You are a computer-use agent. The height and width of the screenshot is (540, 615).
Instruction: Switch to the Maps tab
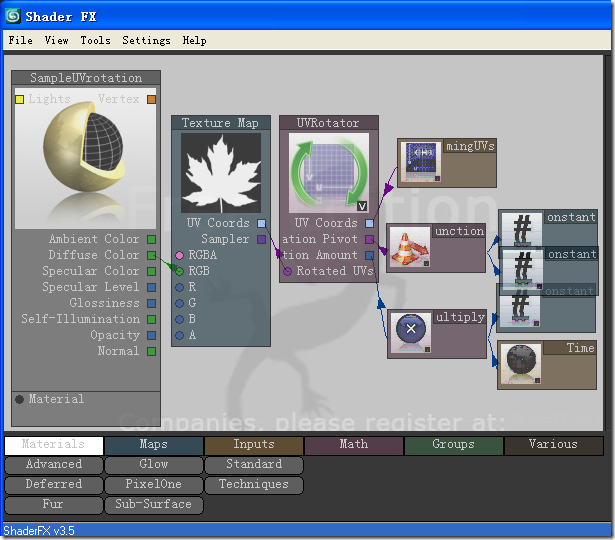[x=154, y=445]
